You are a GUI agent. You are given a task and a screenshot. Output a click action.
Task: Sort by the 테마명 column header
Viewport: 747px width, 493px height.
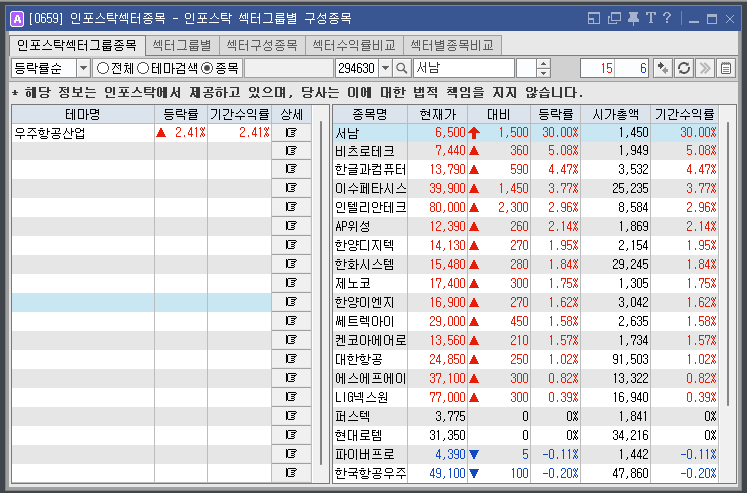(83, 114)
